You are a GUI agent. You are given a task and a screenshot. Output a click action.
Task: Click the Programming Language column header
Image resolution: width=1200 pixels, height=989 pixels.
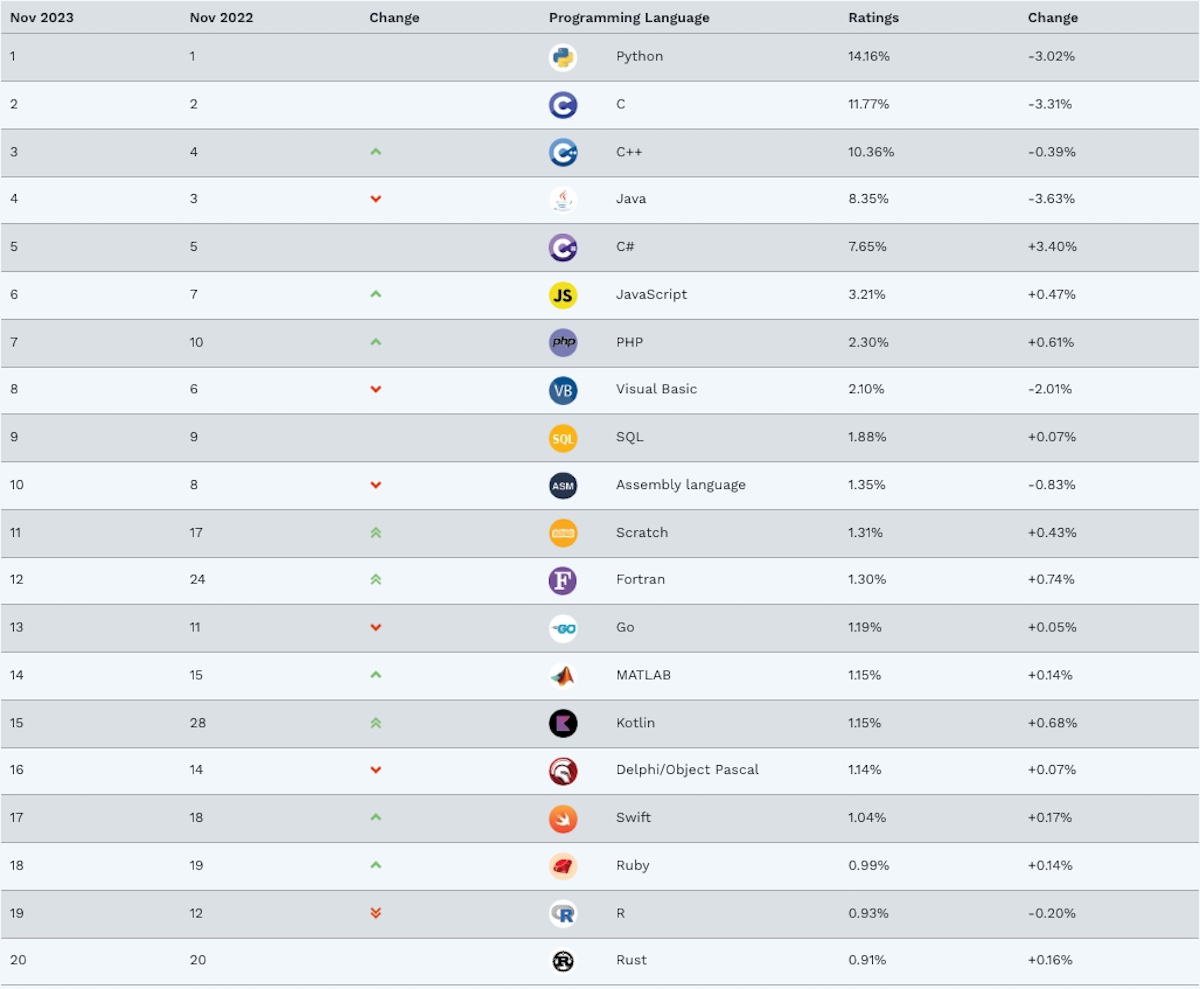pyautogui.click(x=629, y=18)
